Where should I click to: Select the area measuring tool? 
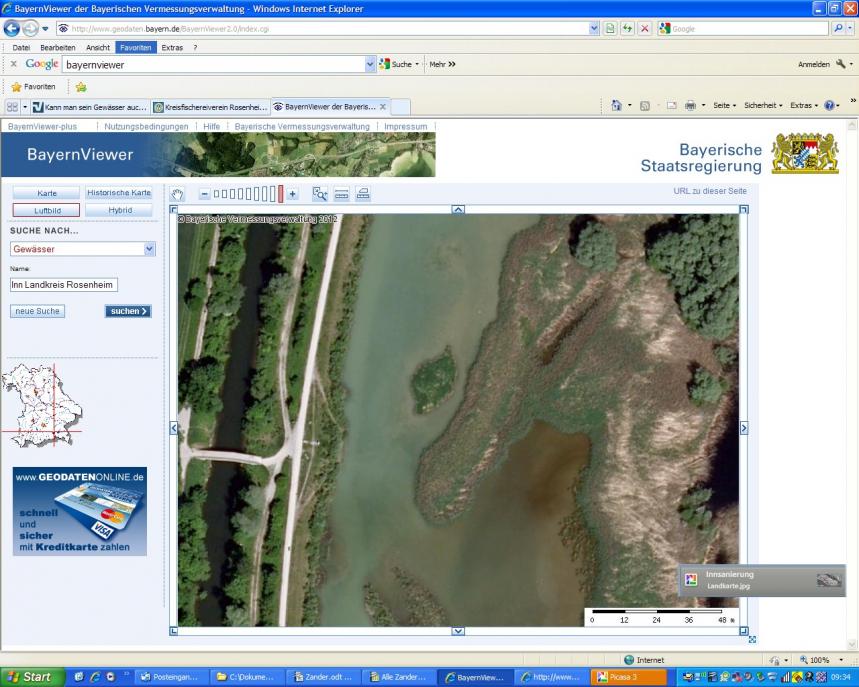[x=363, y=193]
